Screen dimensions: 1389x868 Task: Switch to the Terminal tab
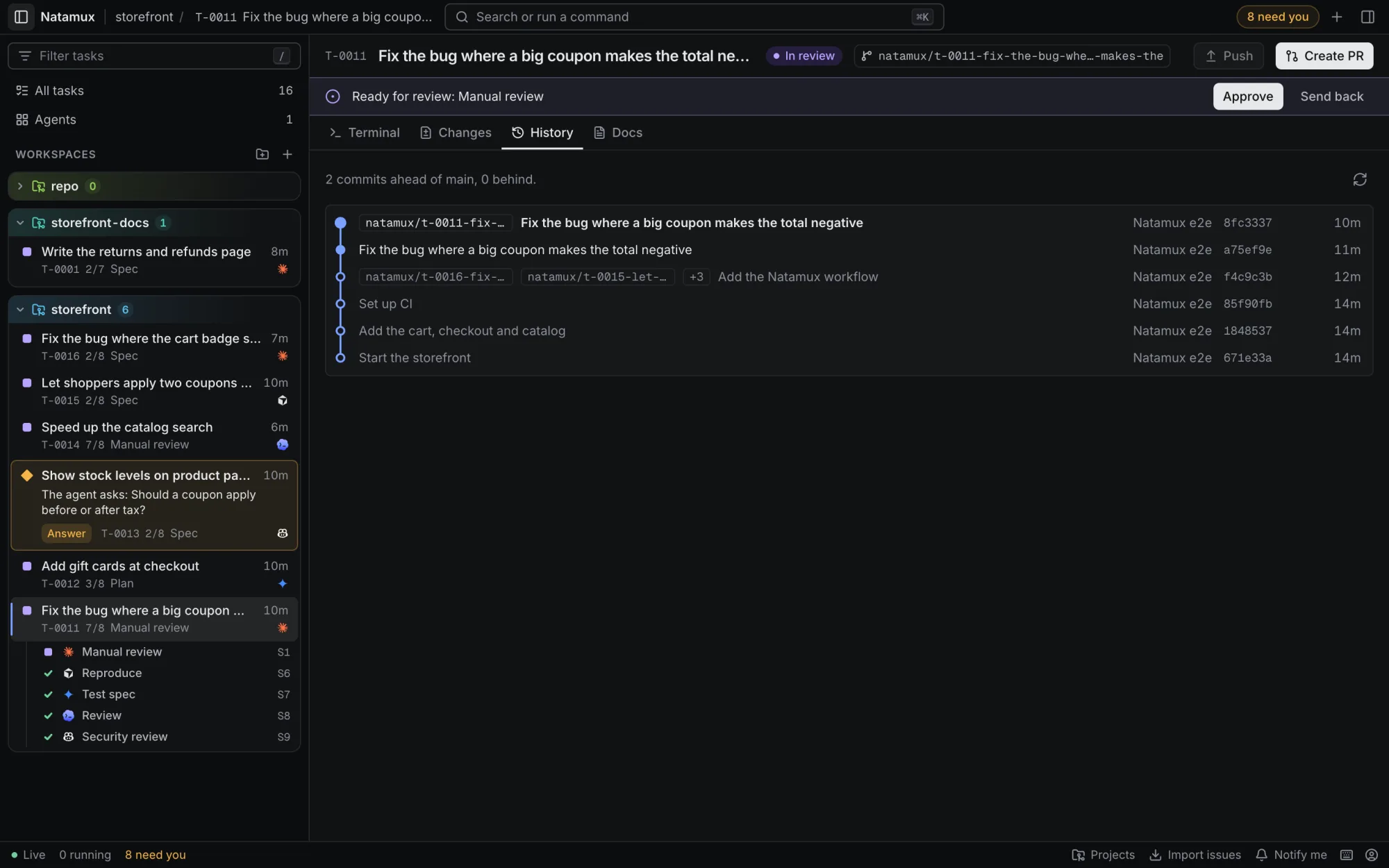[365, 133]
